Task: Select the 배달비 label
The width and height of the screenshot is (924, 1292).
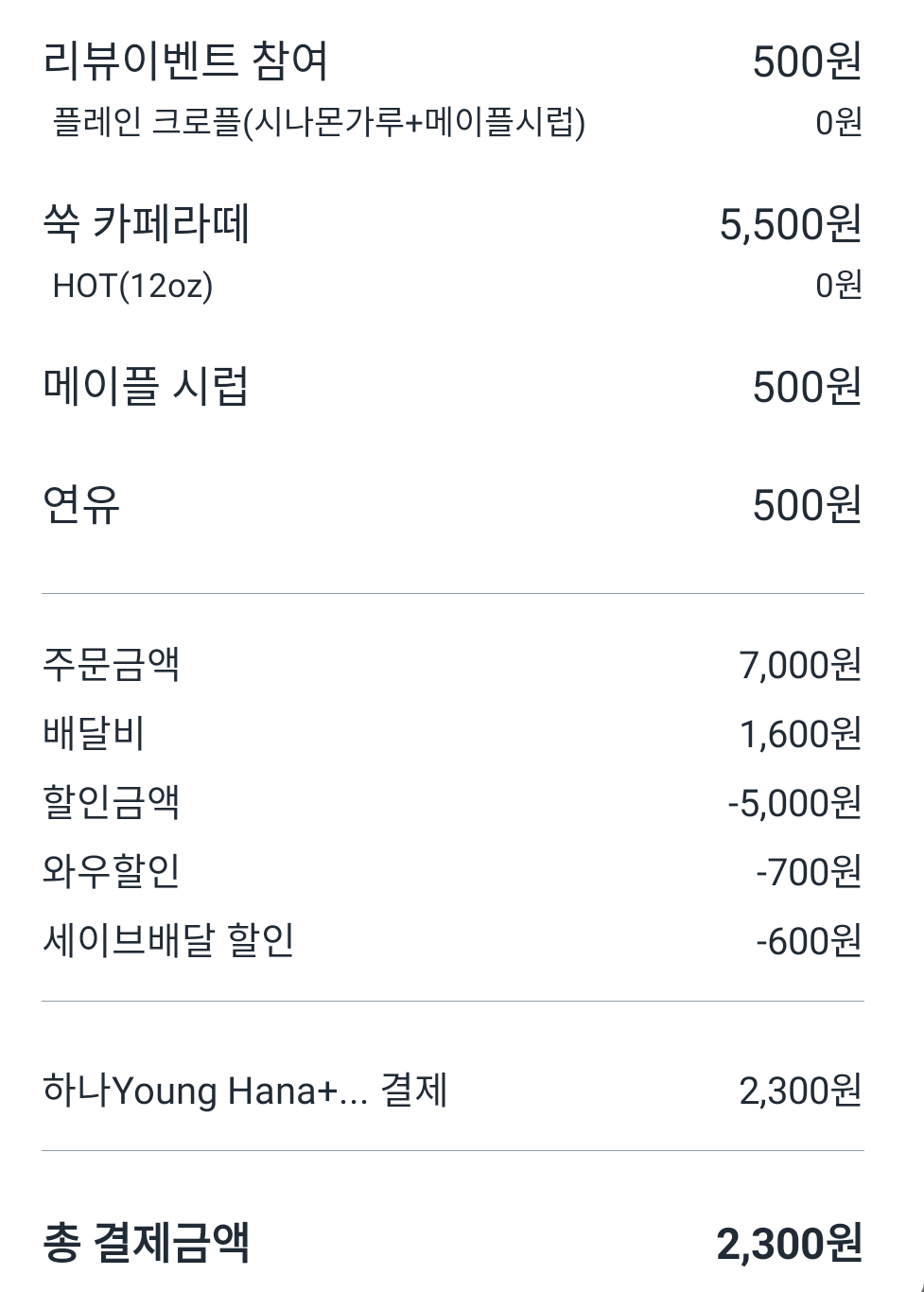Action: tap(94, 734)
